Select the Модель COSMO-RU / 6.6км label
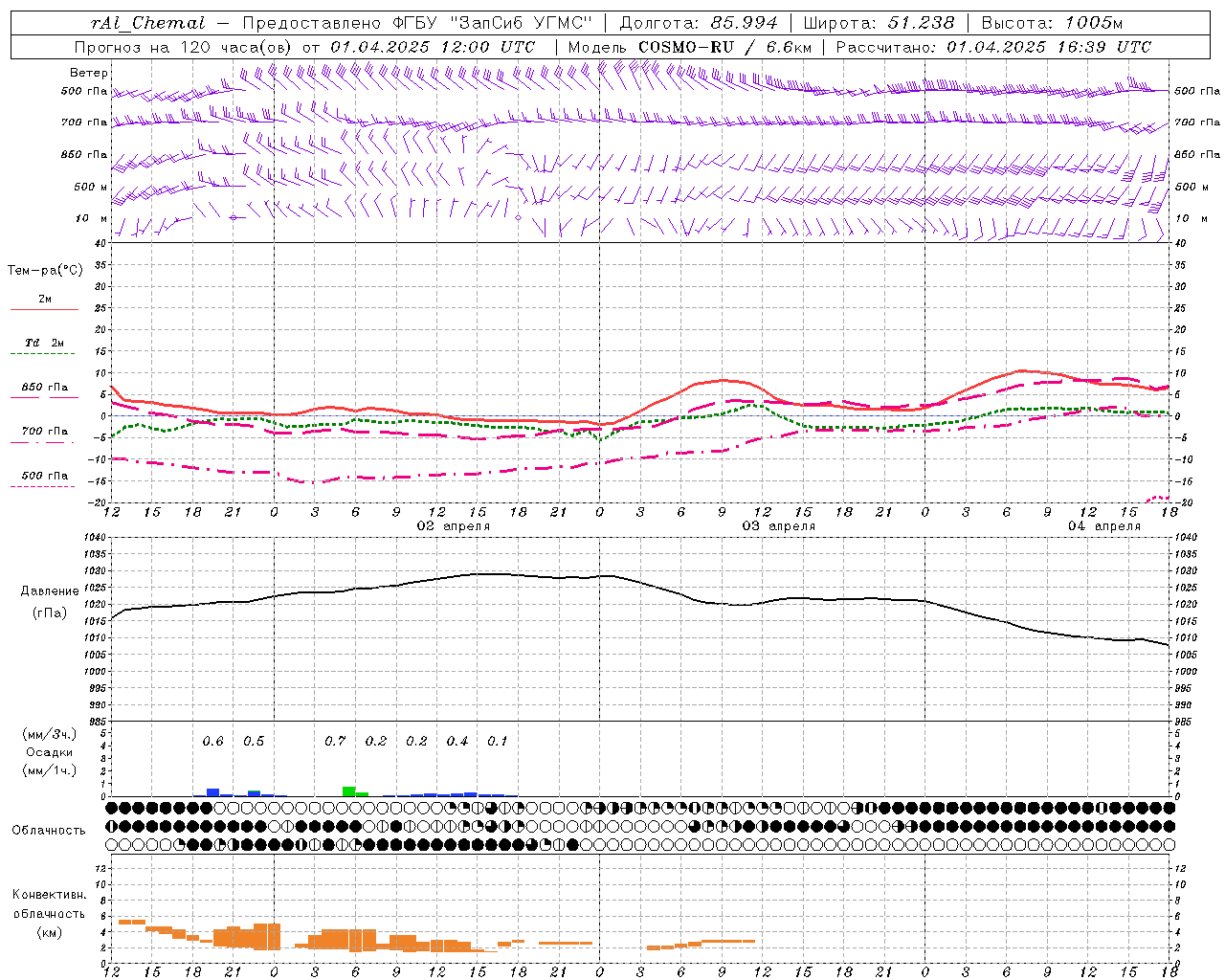 pos(690,47)
